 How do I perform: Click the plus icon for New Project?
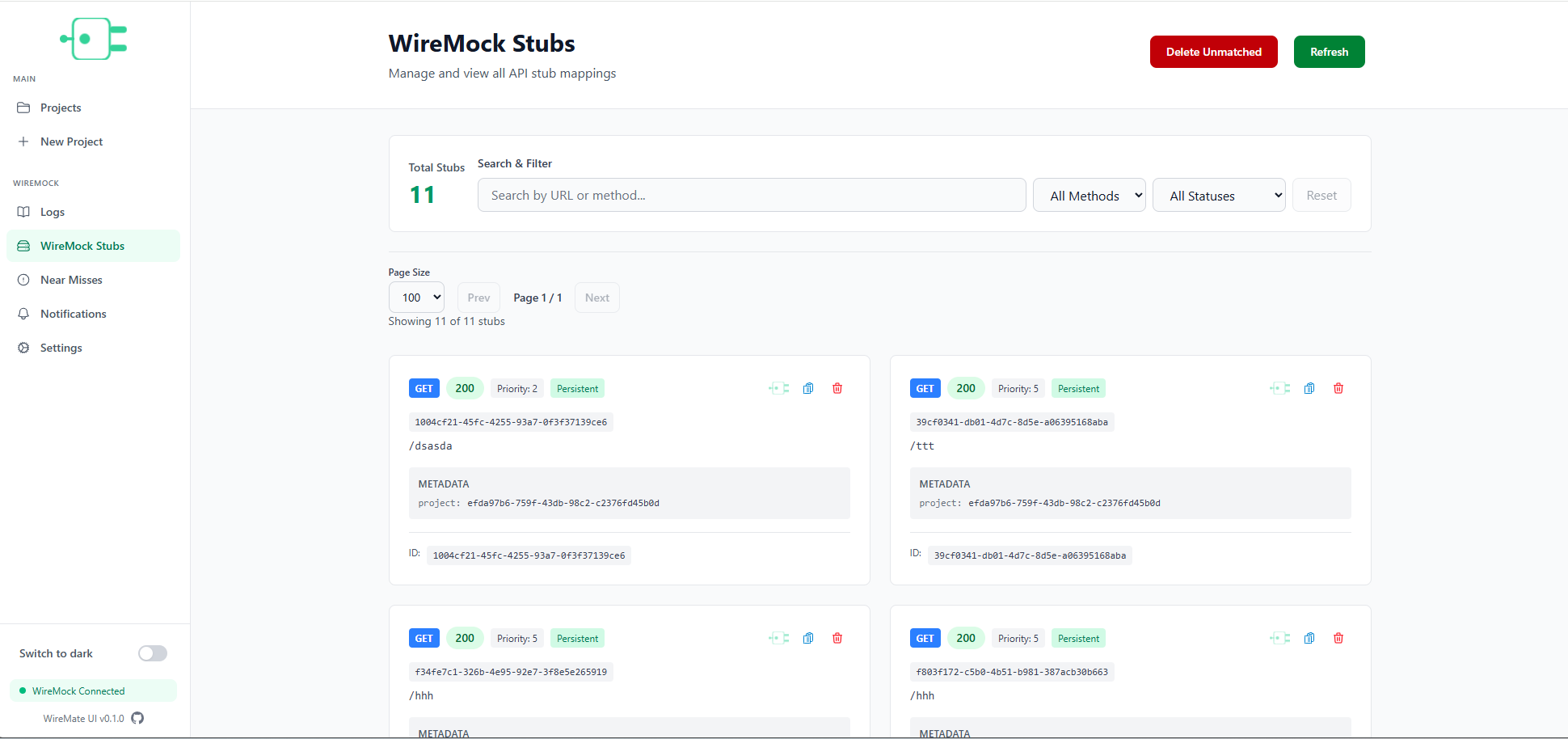coord(23,141)
